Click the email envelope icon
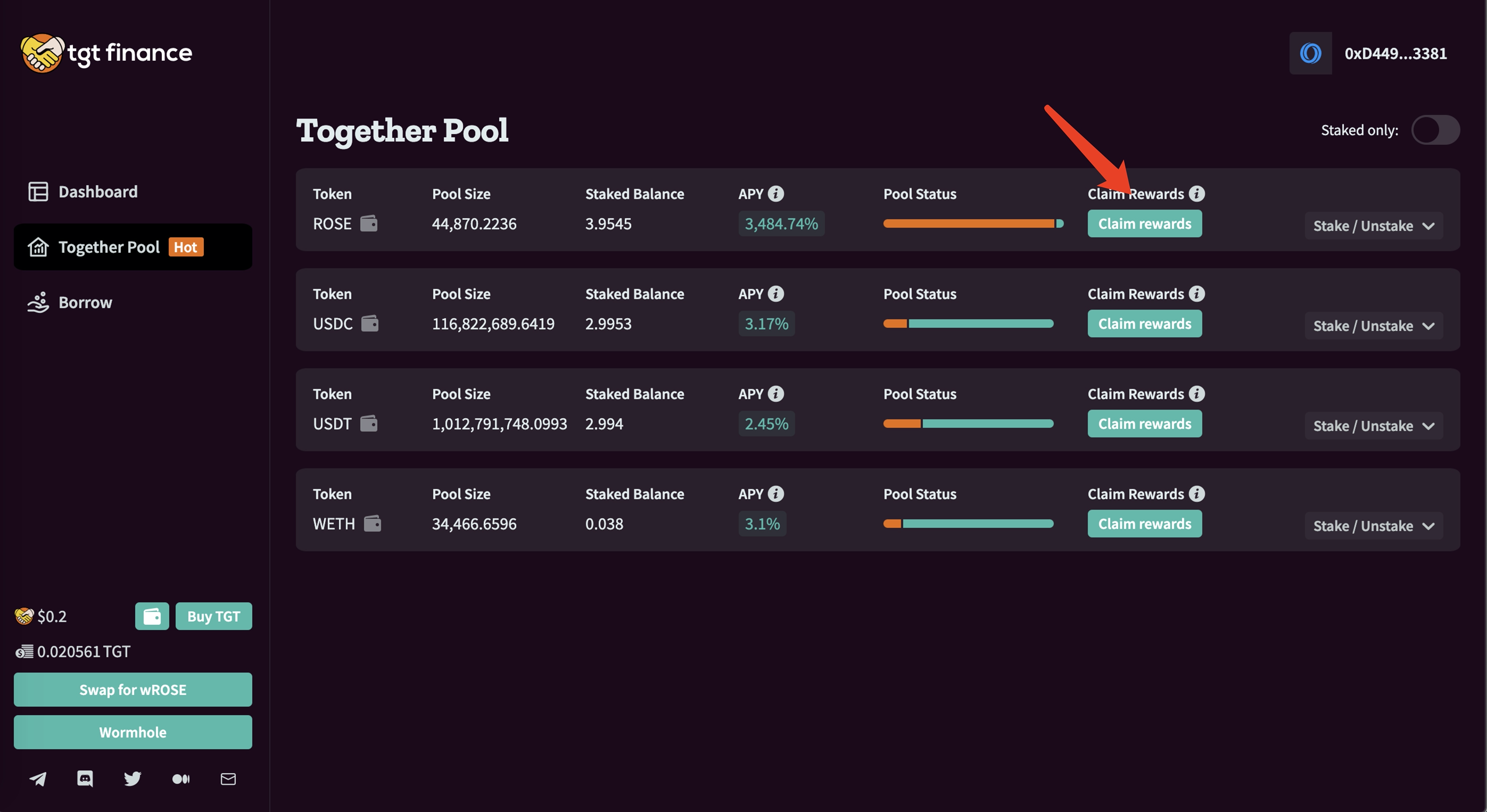The height and width of the screenshot is (812, 1487). [x=228, y=779]
